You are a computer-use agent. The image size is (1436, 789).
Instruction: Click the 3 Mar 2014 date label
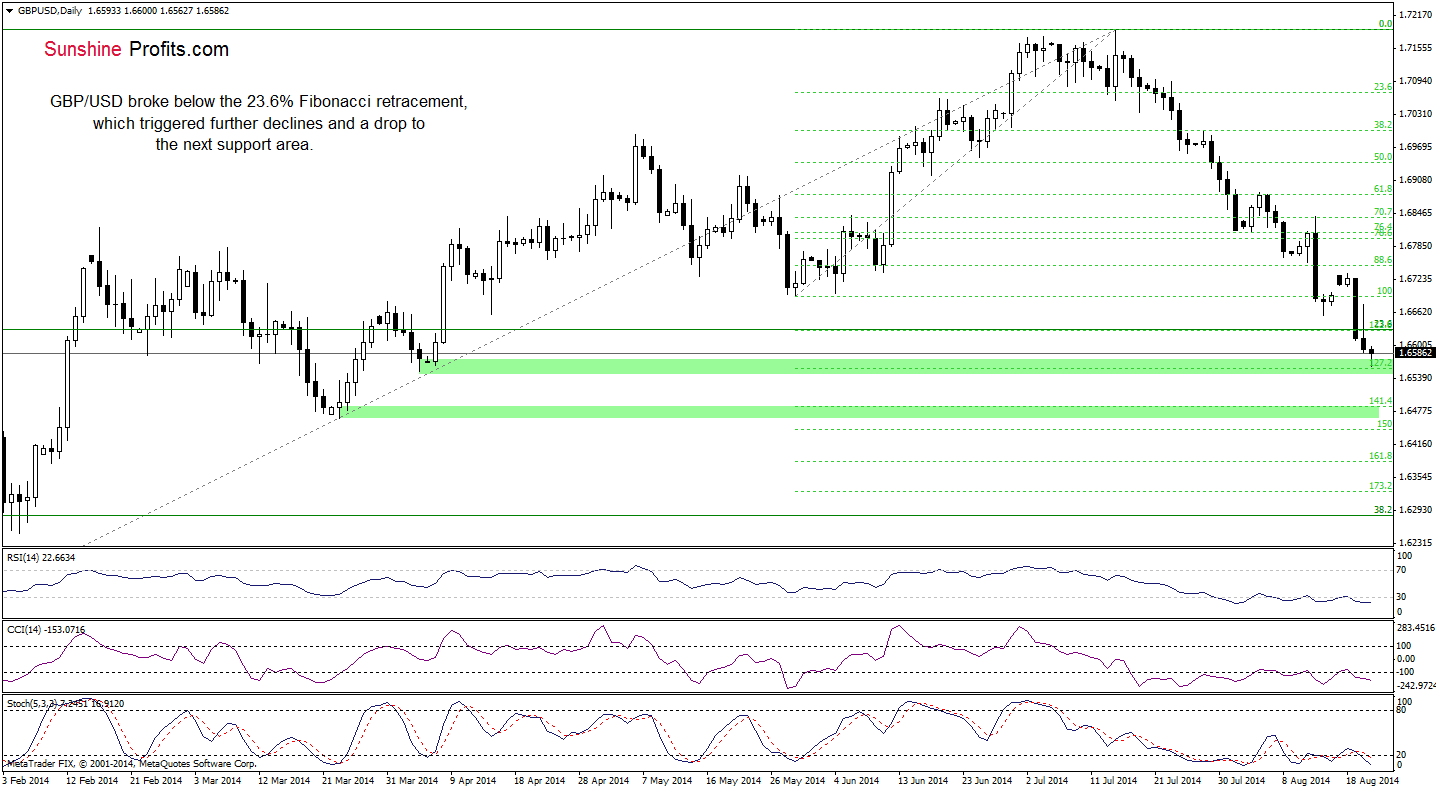216,779
